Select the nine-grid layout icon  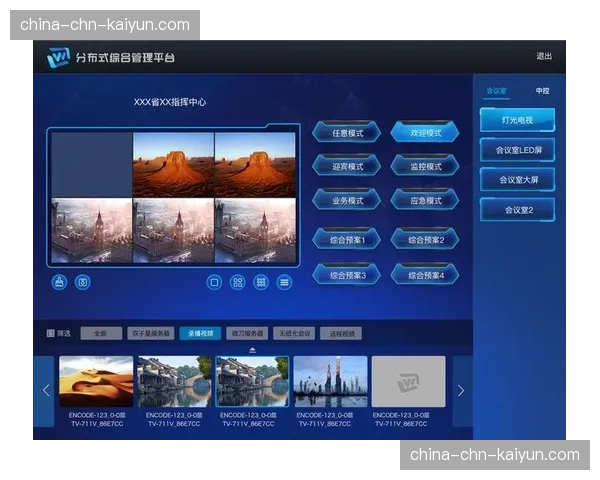(261, 282)
